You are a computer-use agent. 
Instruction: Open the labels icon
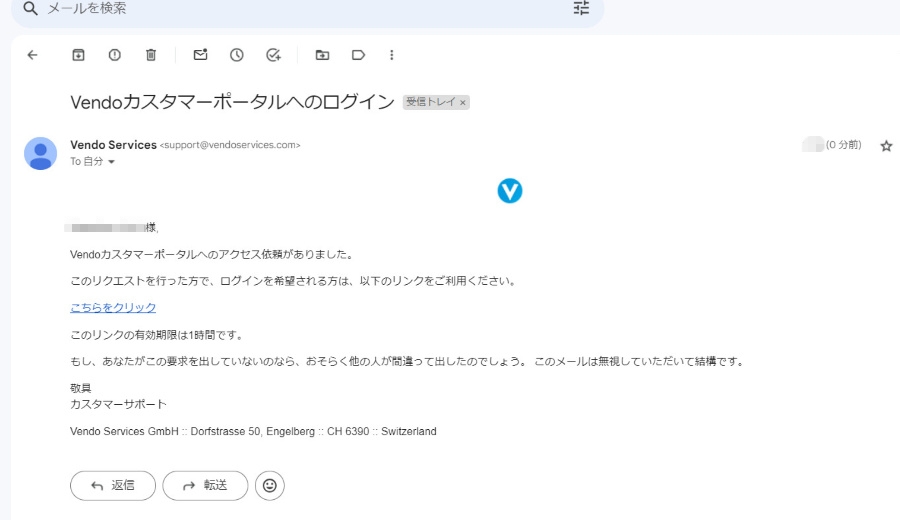(x=359, y=55)
